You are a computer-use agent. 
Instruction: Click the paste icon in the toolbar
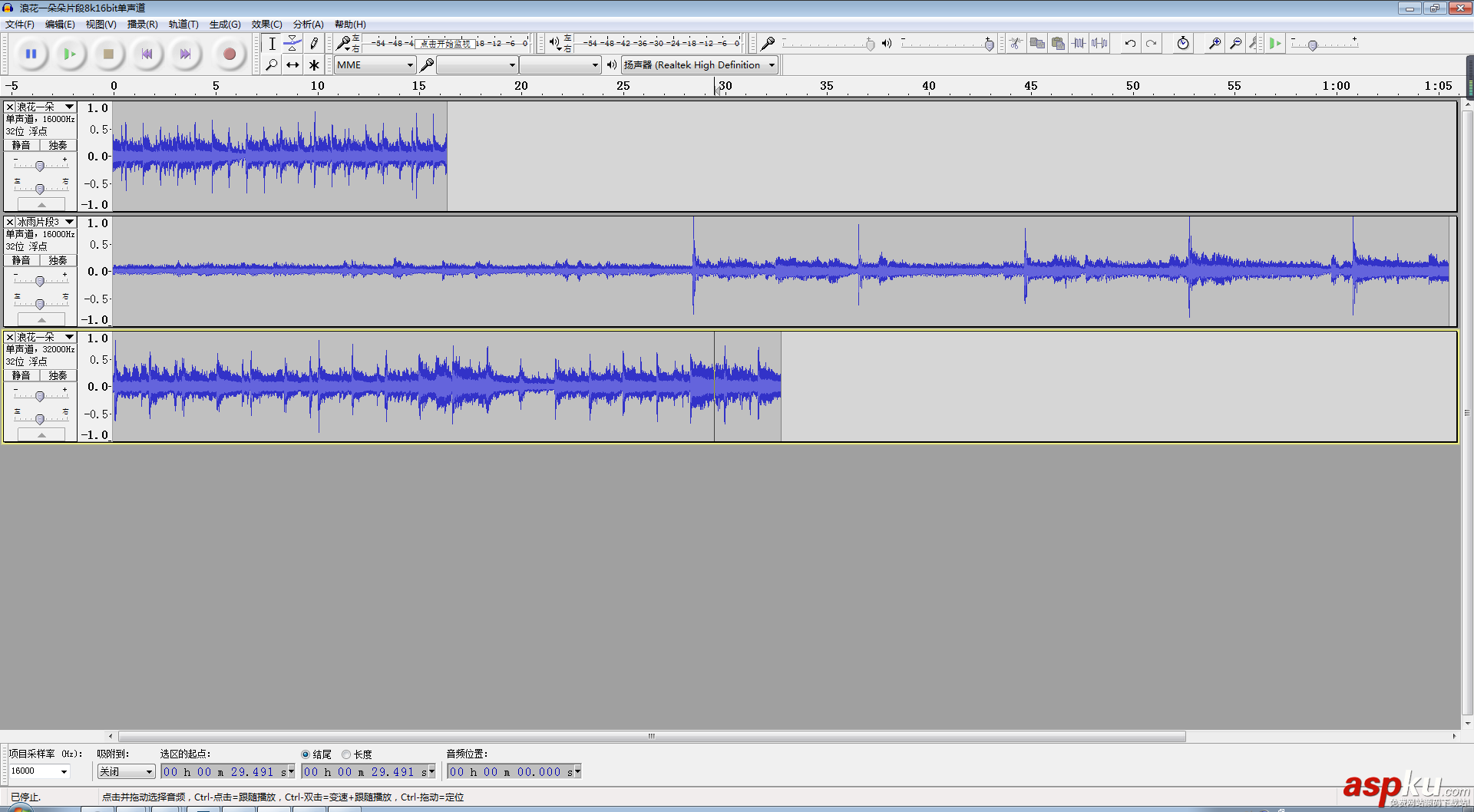pyautogui.click(x=1058, y=44)
